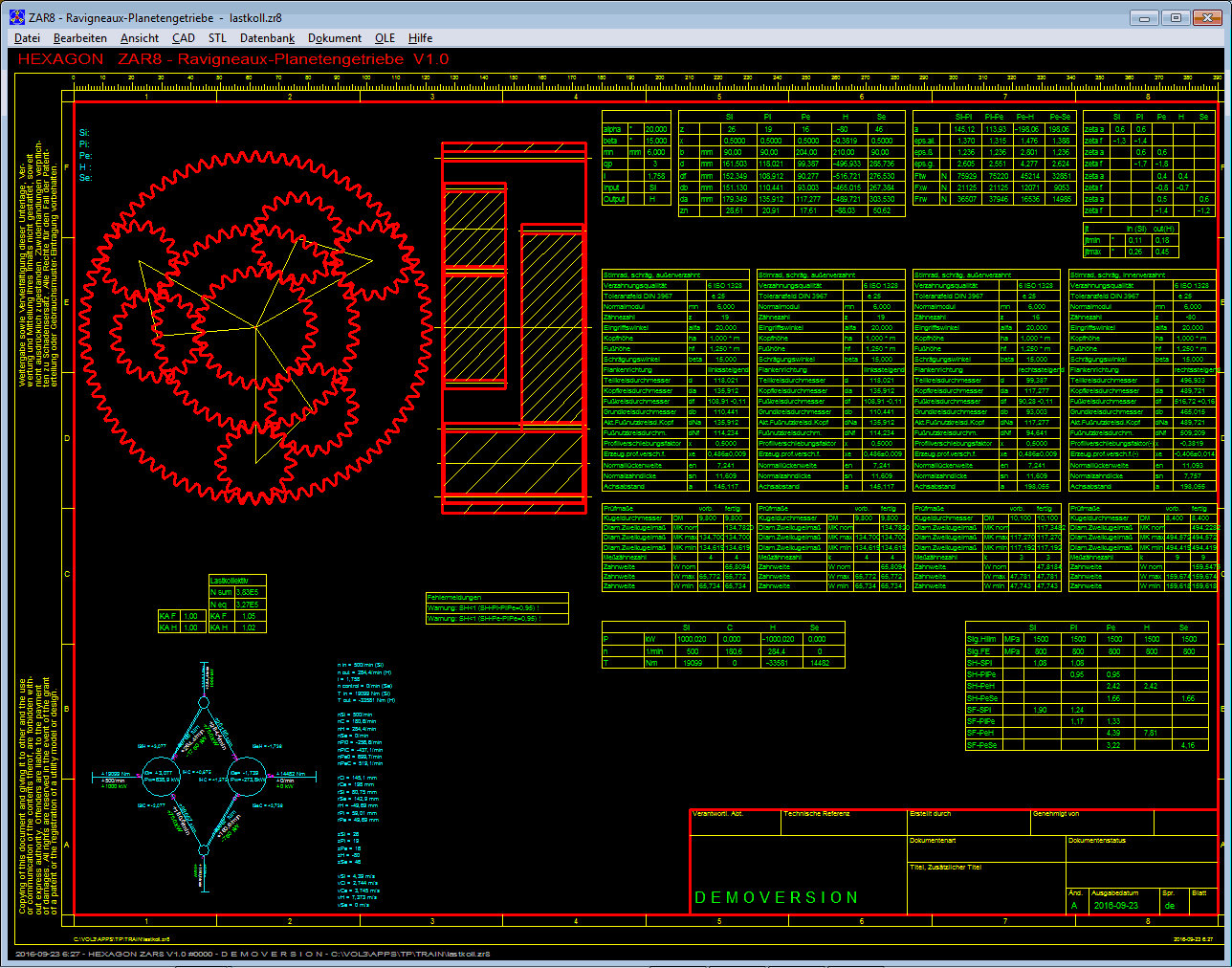Select the DEMOVERSION label in title block
Viewport: 1232px width, 968px height.
click(x=777, y=897)
